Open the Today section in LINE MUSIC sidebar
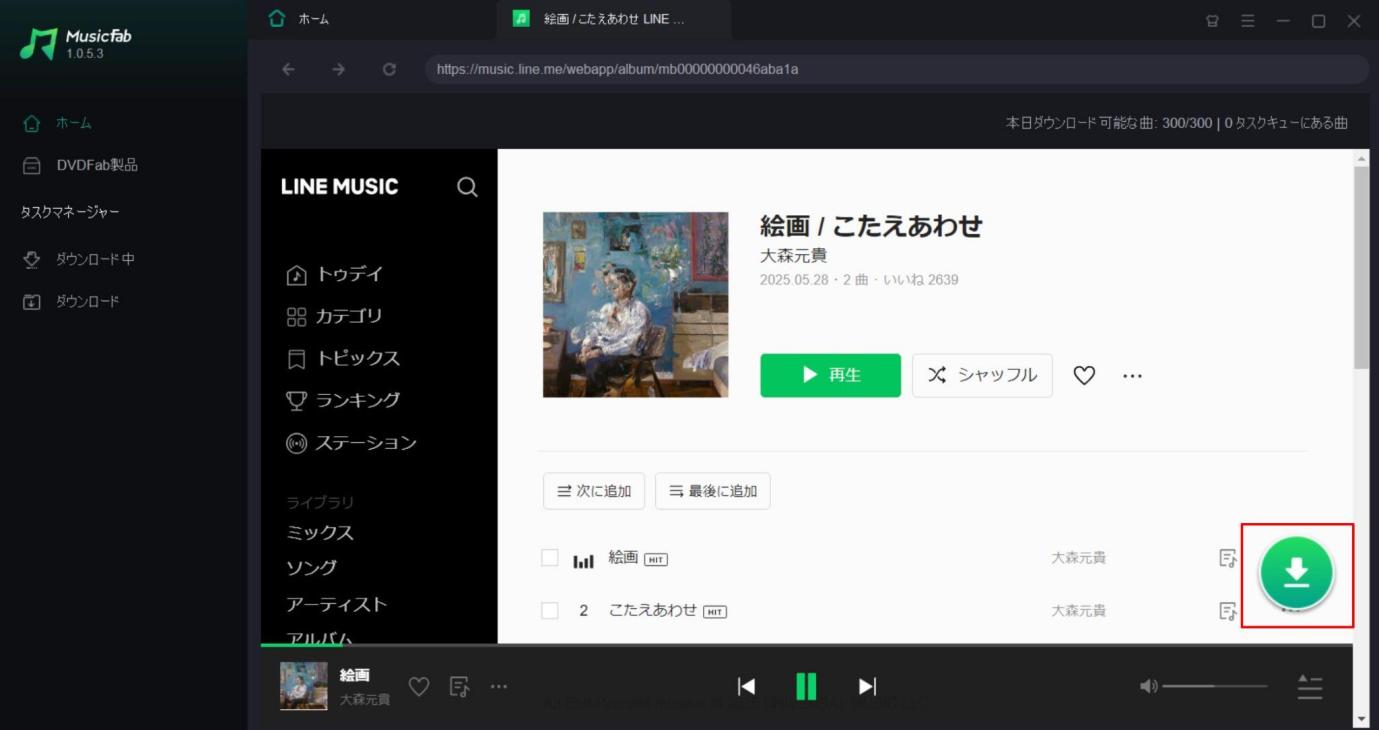This screenshot has height=730, width=1379. tap(349, 273)
